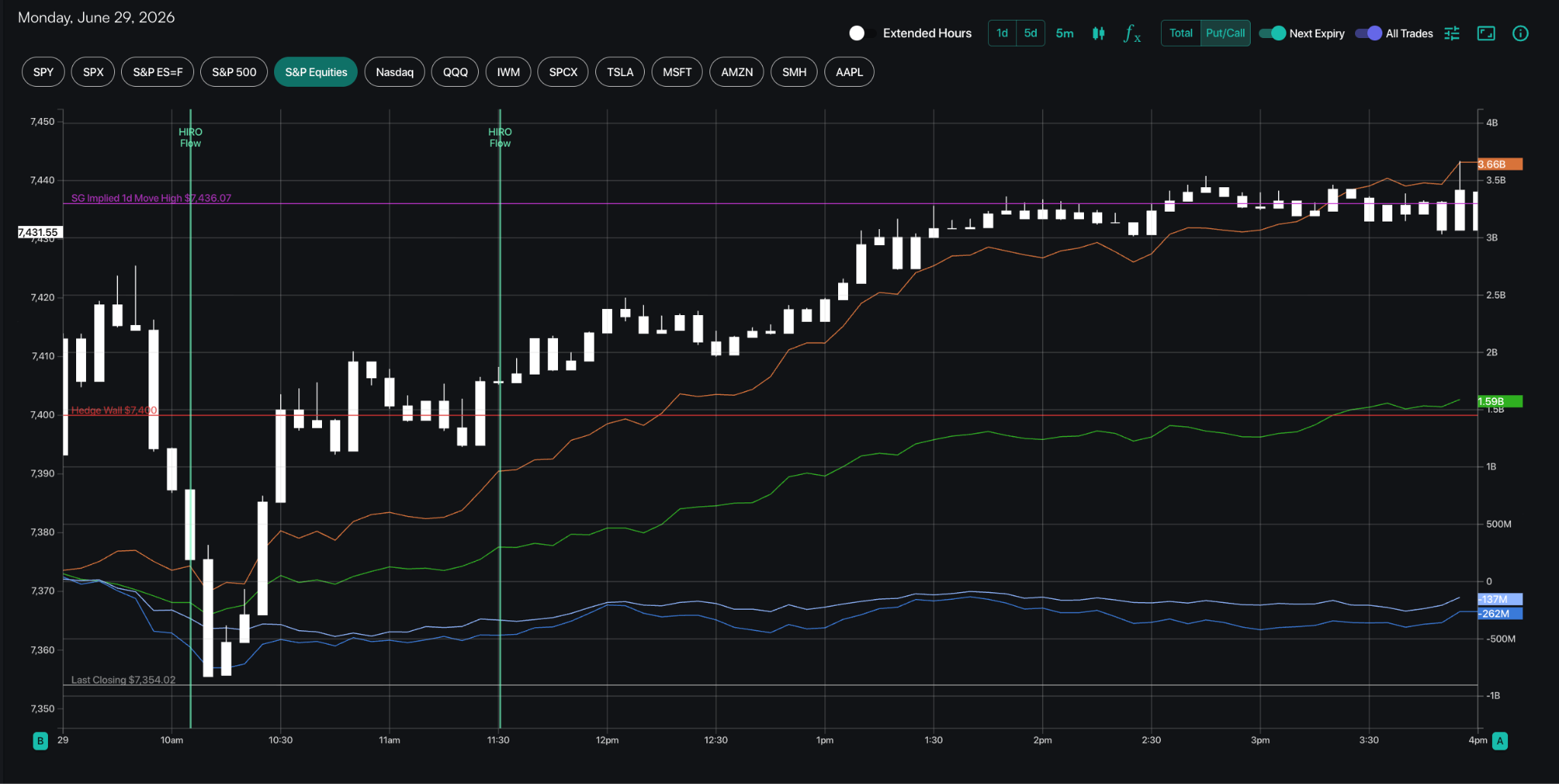
Task: Switch to the Nasdaq ticker tab
Action: click(394, 72)
